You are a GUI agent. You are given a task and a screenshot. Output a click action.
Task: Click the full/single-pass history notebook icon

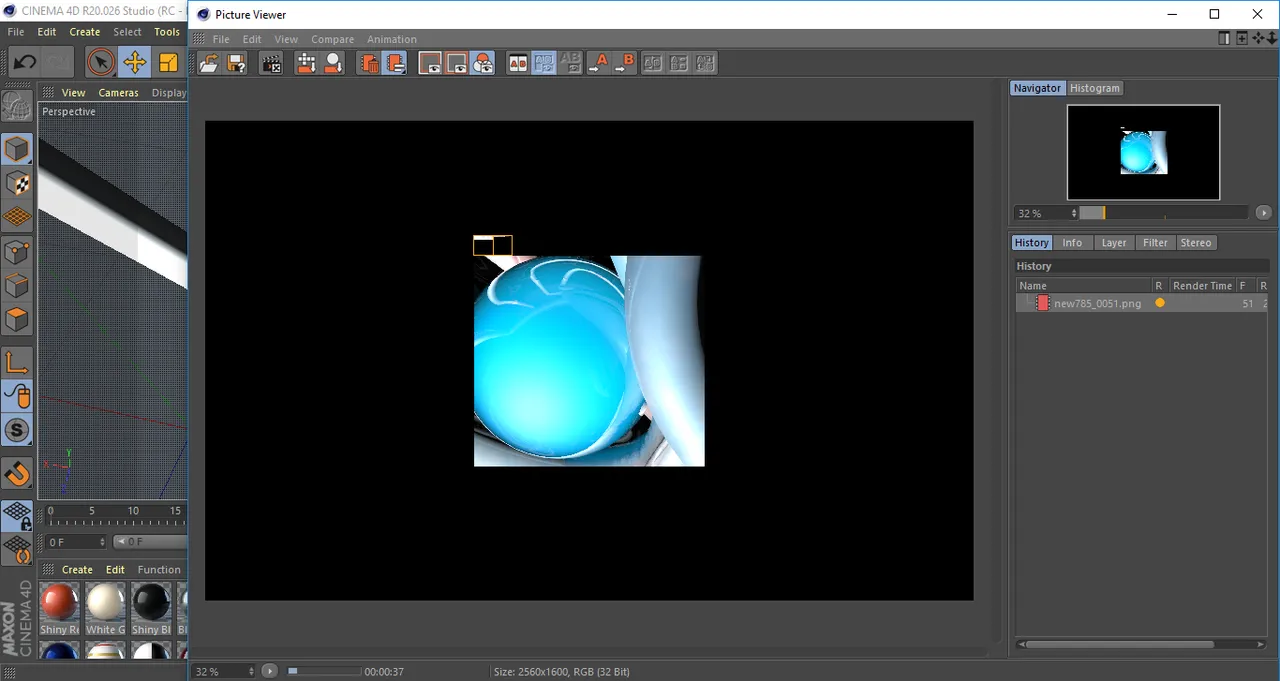pos(395,63)
